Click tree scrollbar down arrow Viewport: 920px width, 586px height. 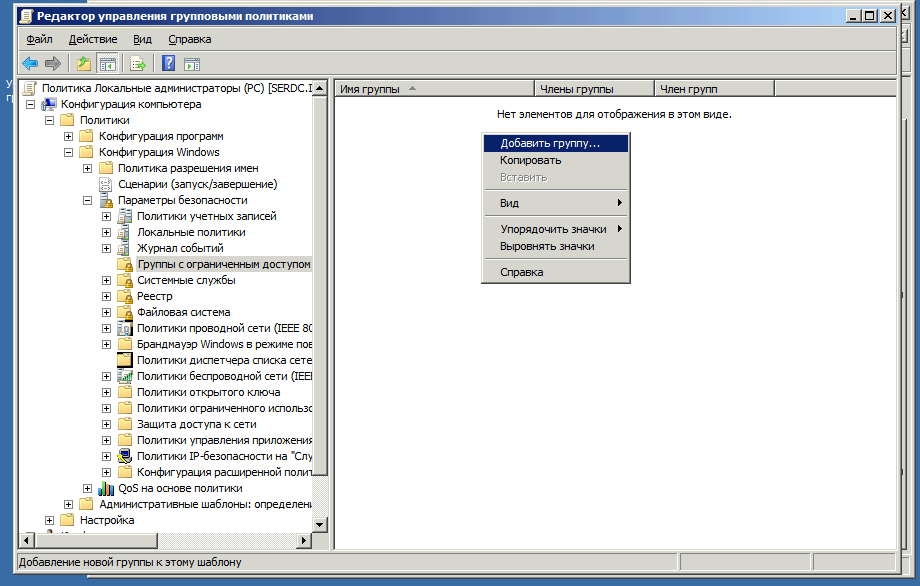(x=320, y=524)
